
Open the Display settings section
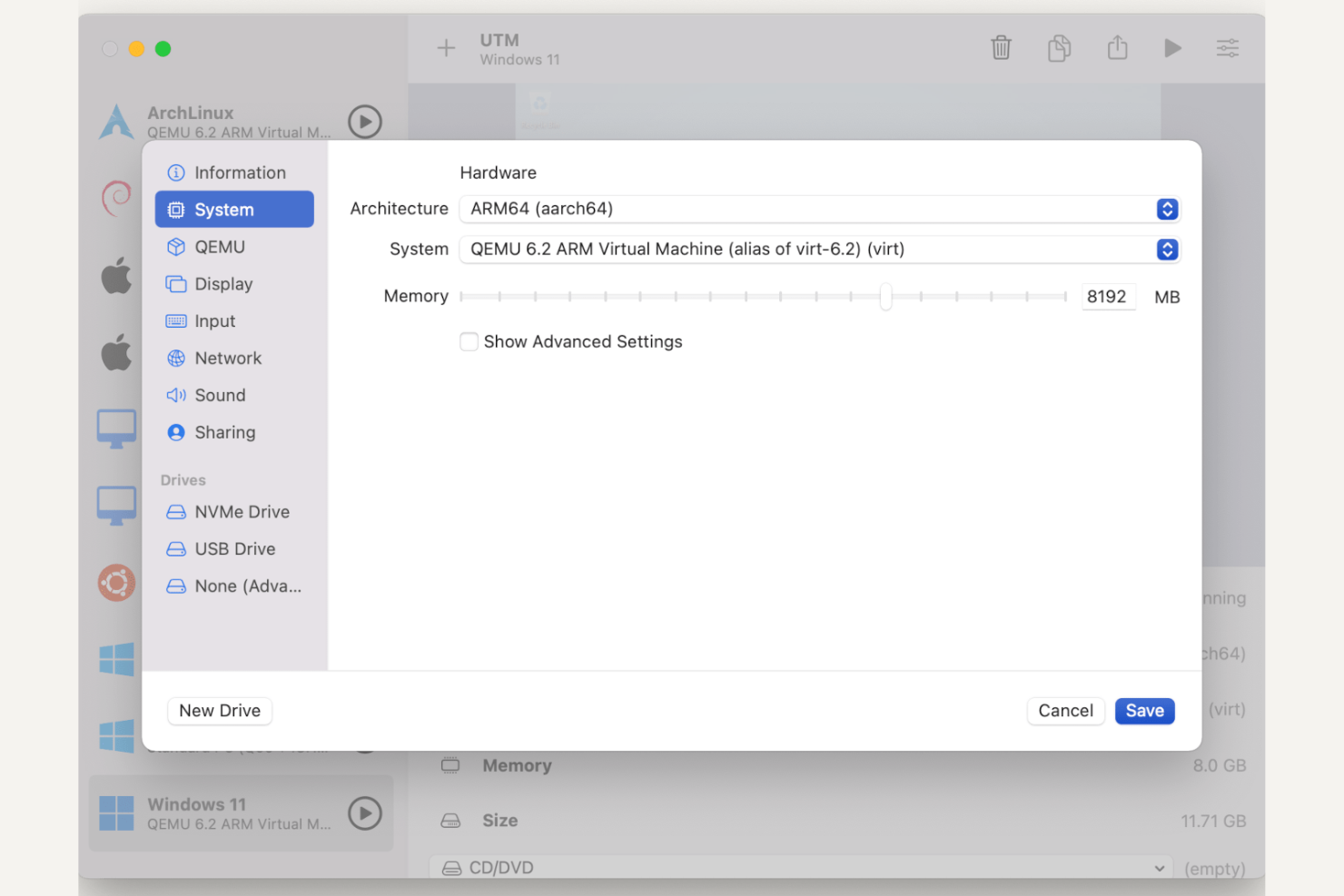click(234, 284)
